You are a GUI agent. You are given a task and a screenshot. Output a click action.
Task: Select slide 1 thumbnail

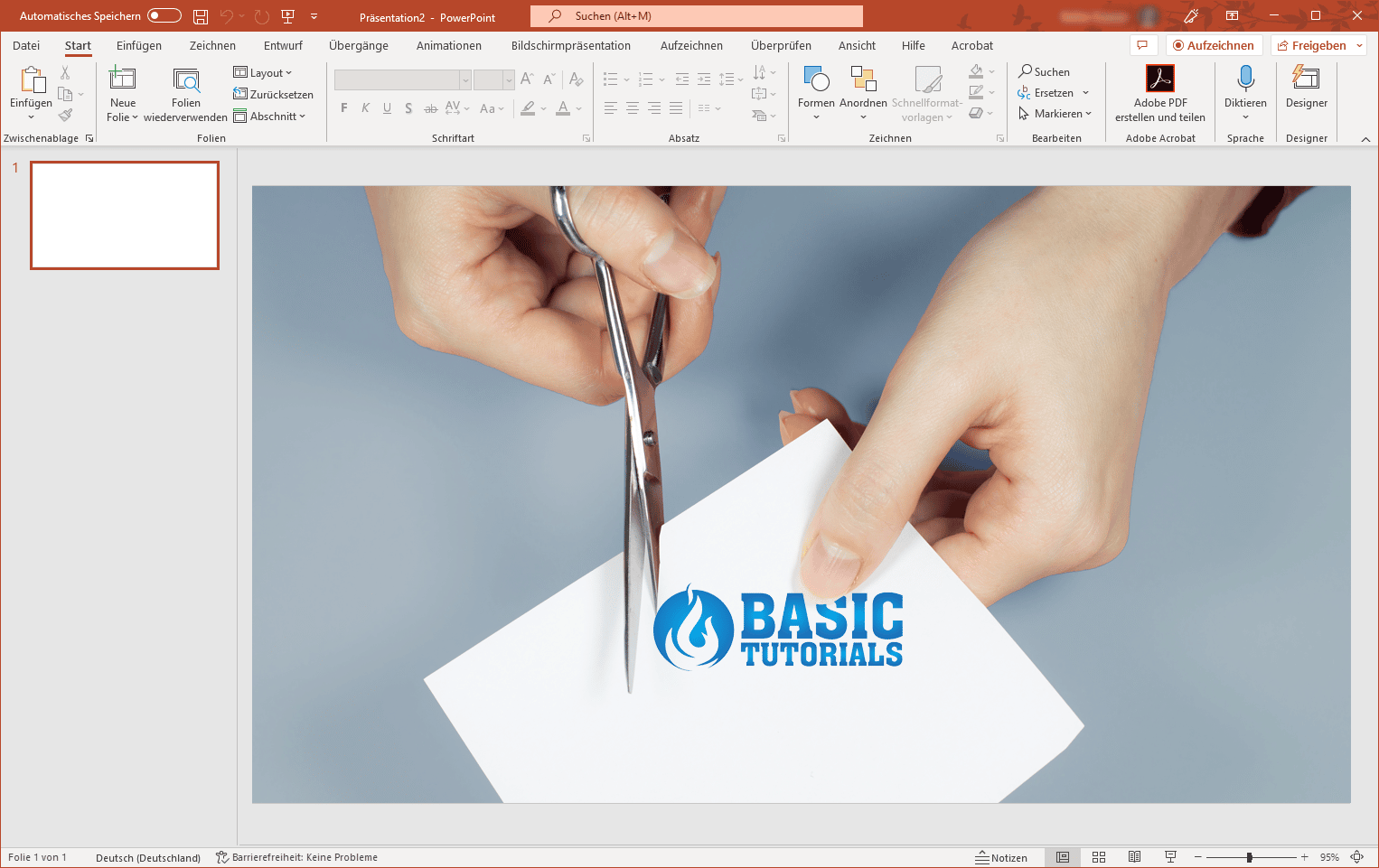pos(125,215)
